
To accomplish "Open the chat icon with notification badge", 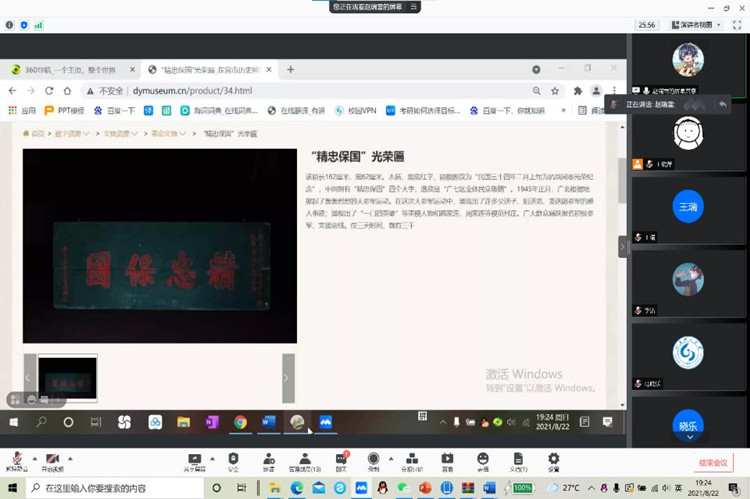I will coord(341,459).
